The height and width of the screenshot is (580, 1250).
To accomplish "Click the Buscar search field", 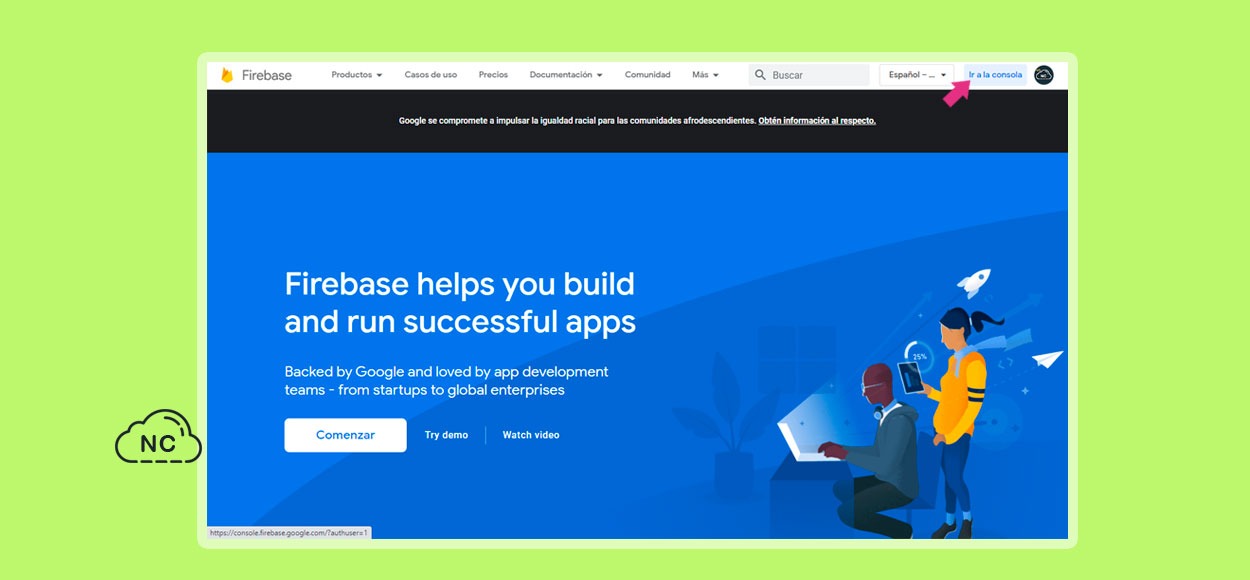I will click(x=809, y=75).
